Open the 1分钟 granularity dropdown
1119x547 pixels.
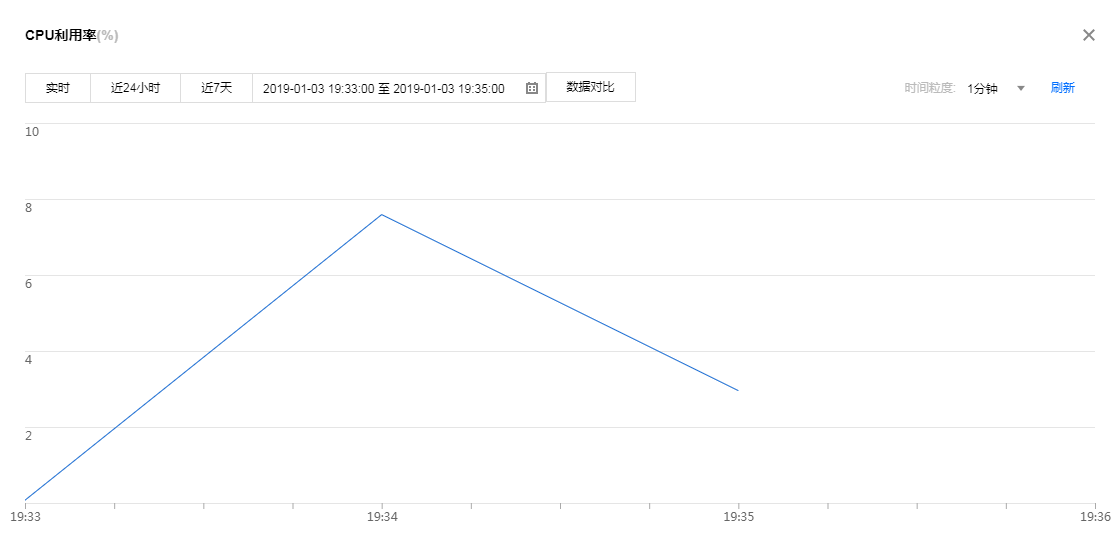coord(983,88)
